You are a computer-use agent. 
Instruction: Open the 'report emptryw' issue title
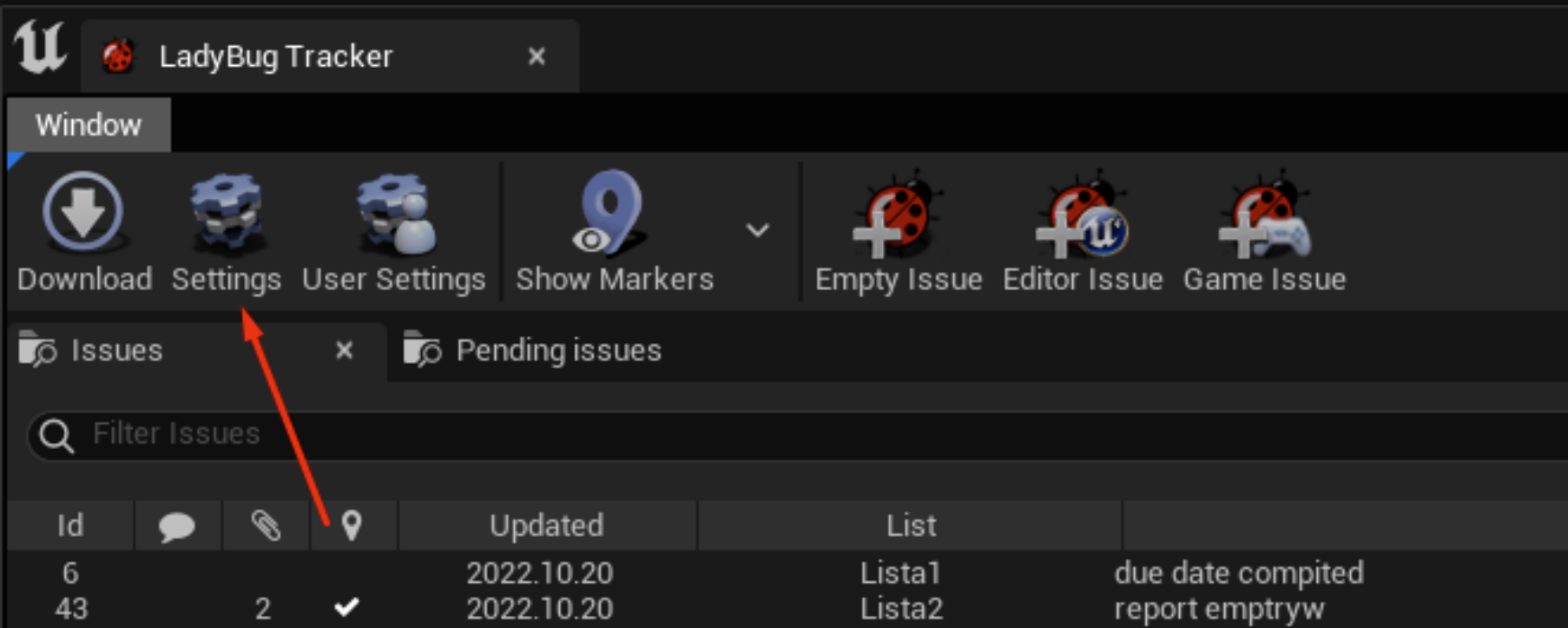click(x=1219, y=609)
